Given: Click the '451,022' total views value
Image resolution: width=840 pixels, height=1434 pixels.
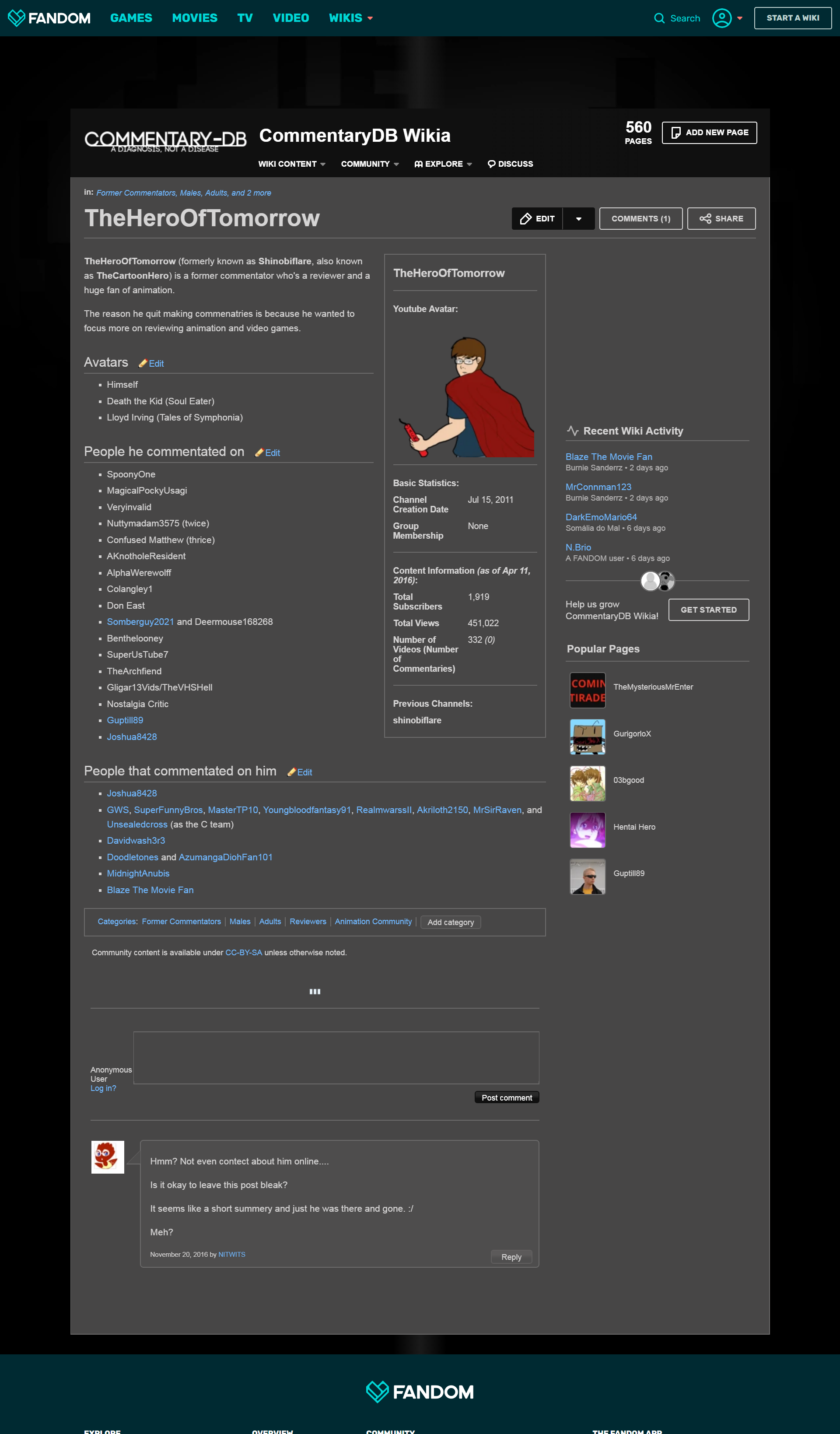Looking at the screenshot, I should pyautogui.click(x=483, y=624).
